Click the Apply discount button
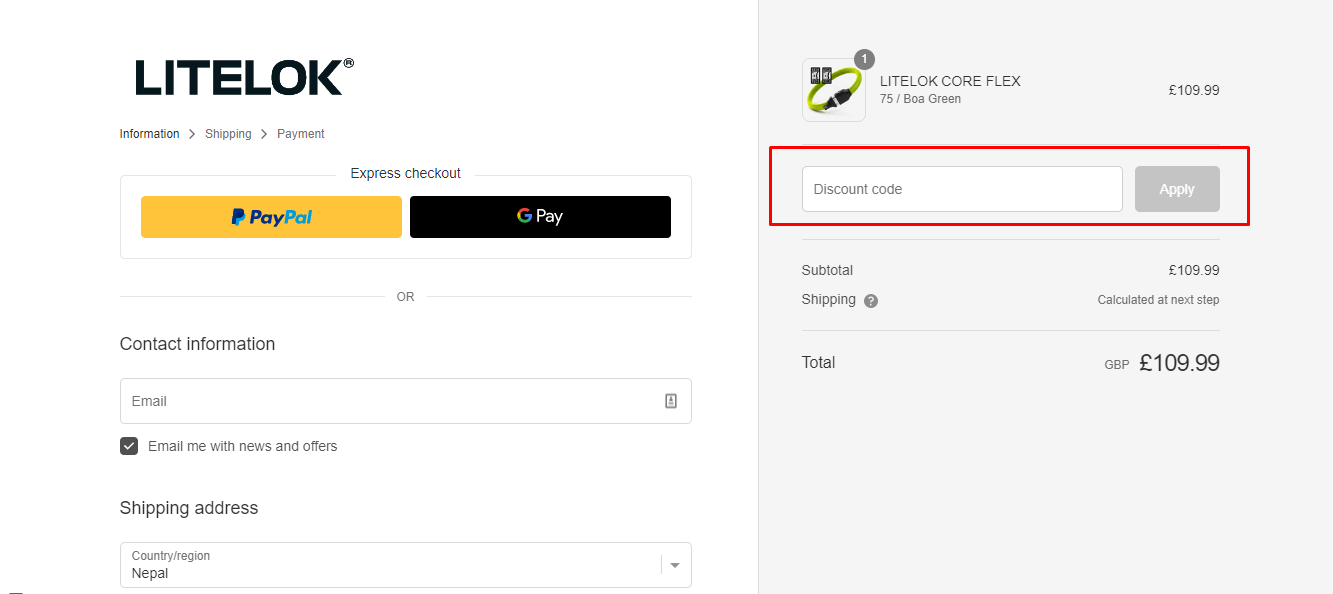This screenshot has height=594, width=1333. (1177, 189)
